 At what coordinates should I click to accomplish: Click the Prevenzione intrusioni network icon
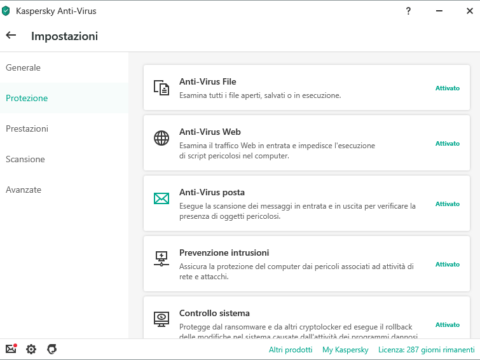[161, 259]
